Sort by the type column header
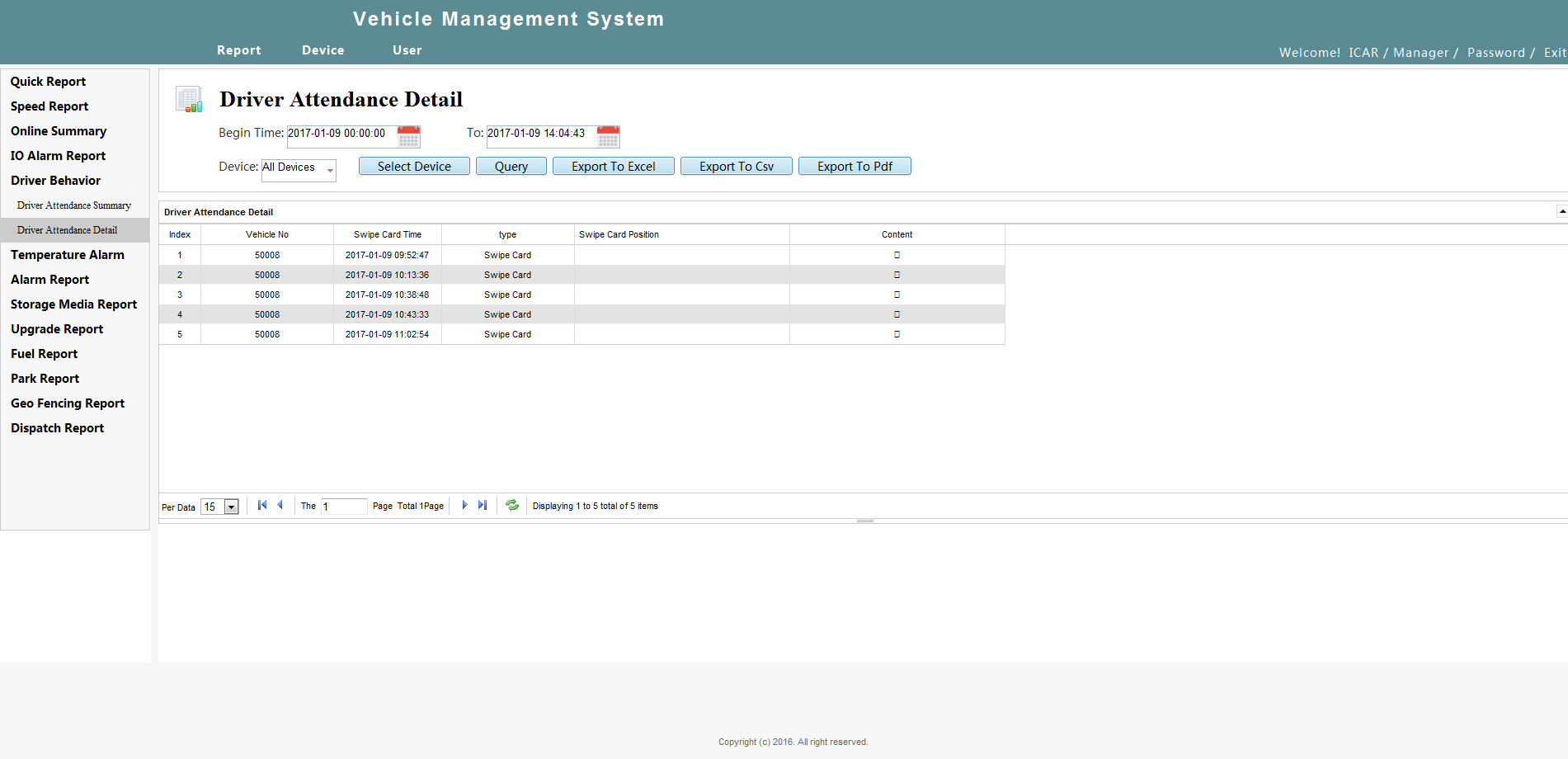 508,234
